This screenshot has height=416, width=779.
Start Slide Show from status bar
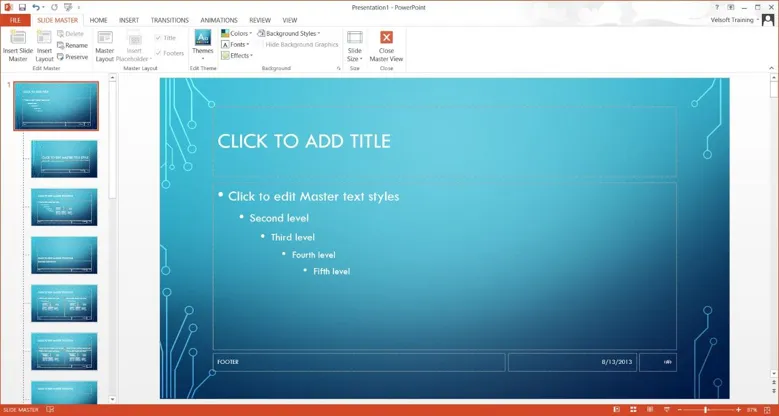tap(667, 410)
